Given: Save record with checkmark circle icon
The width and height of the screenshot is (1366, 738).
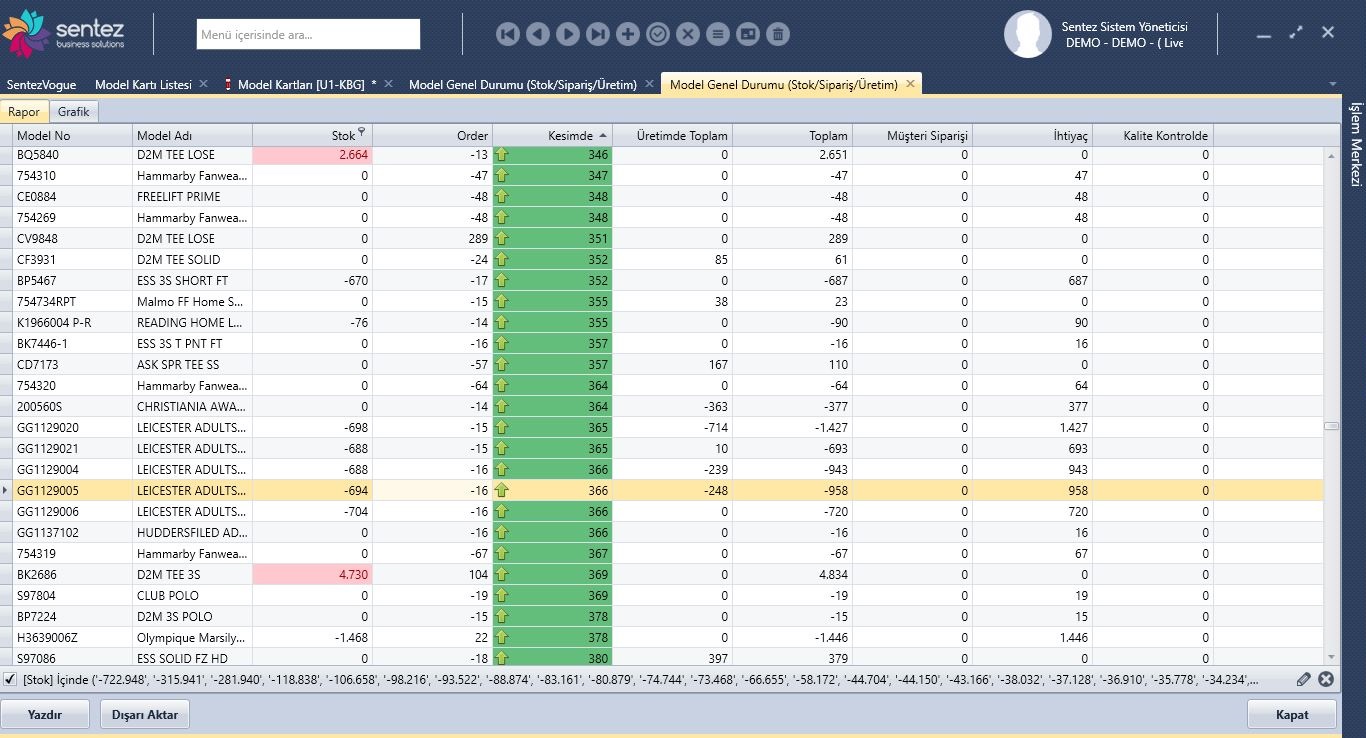Looking at the screenshot, I should click(657, 34).
